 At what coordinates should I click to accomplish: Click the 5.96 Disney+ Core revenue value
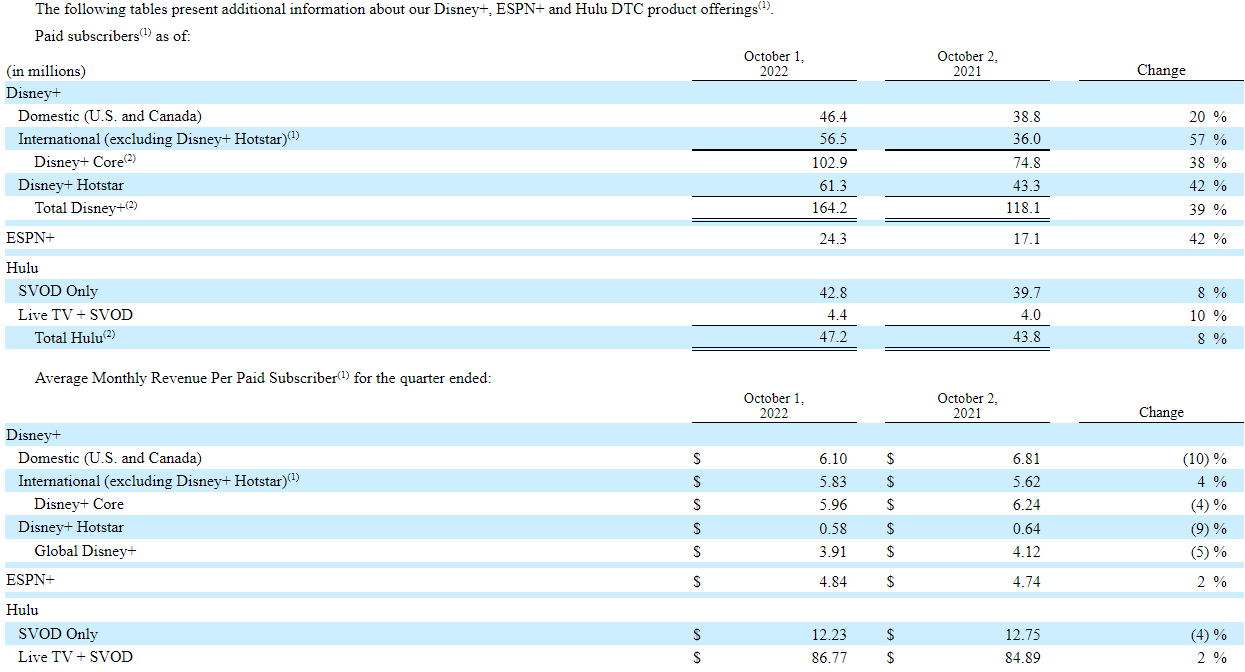(x=833, y=505)
